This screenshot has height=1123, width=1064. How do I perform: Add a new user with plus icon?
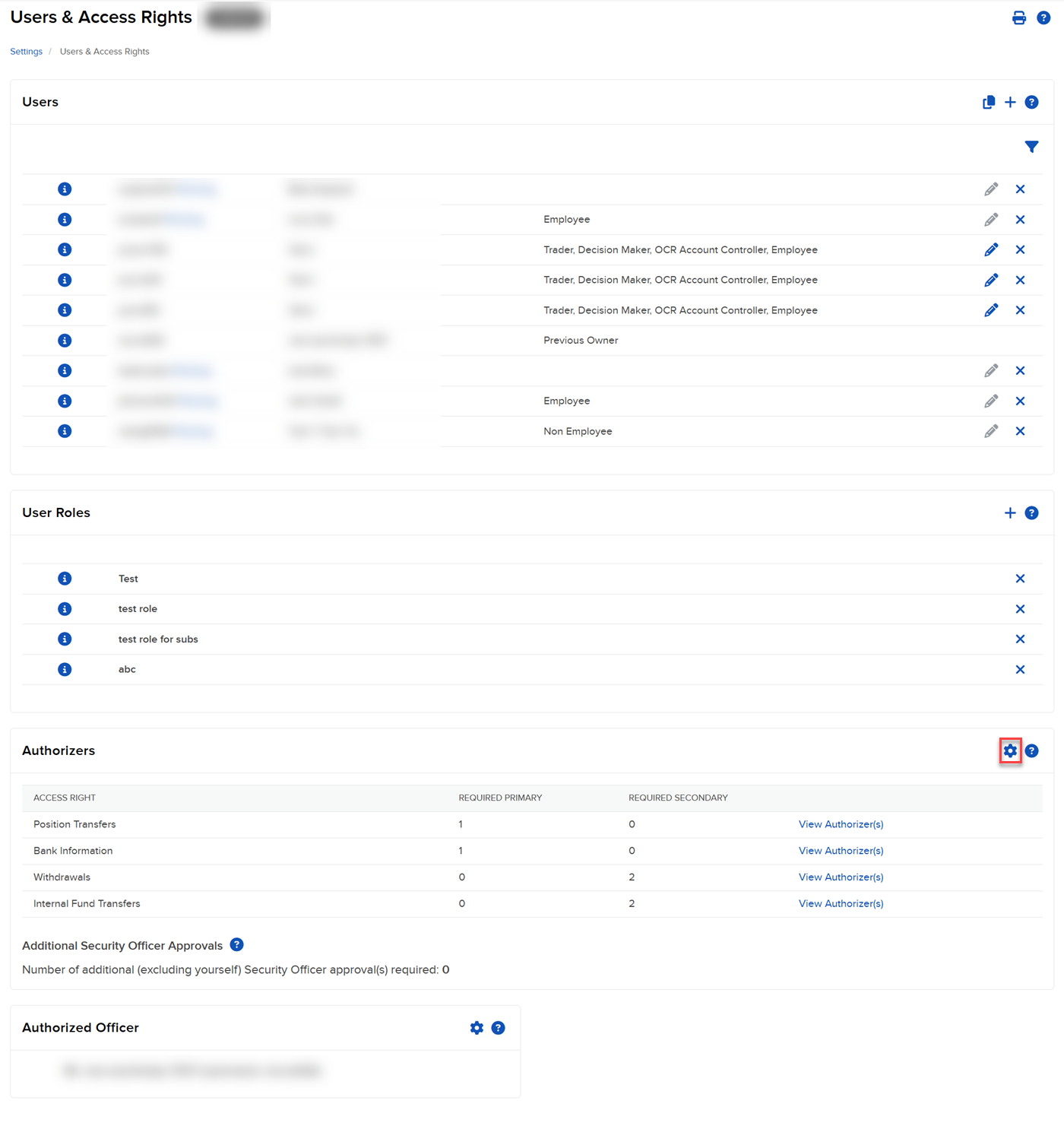coord(1010,103)
